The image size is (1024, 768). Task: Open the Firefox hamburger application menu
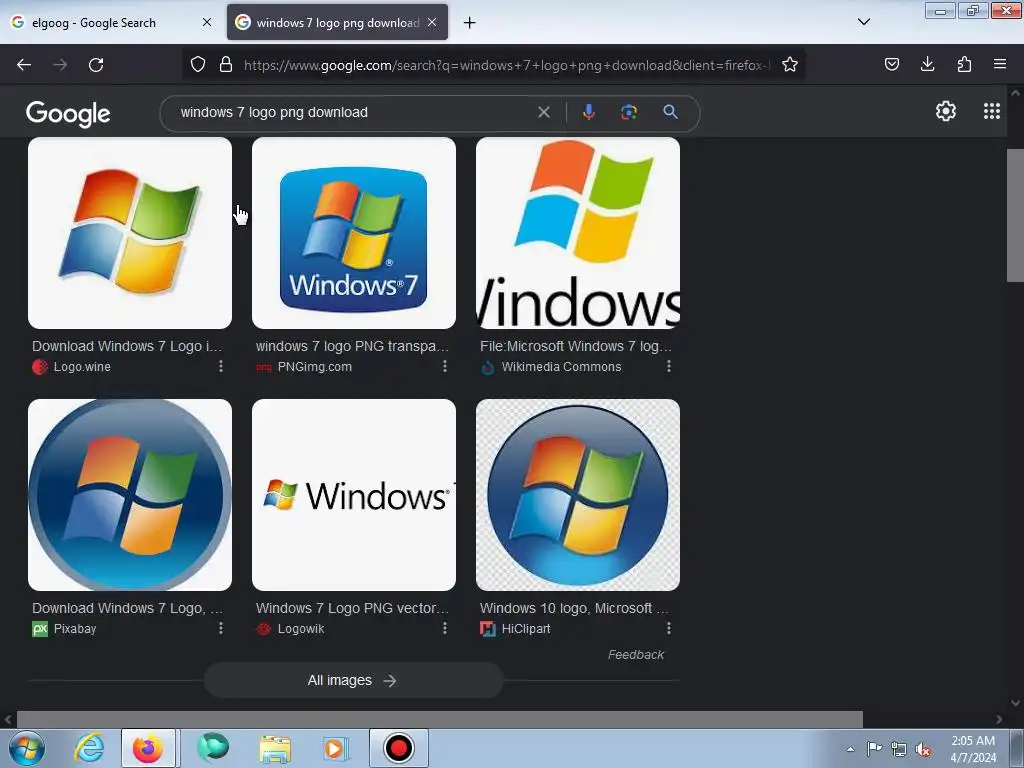coord(1000,64)
